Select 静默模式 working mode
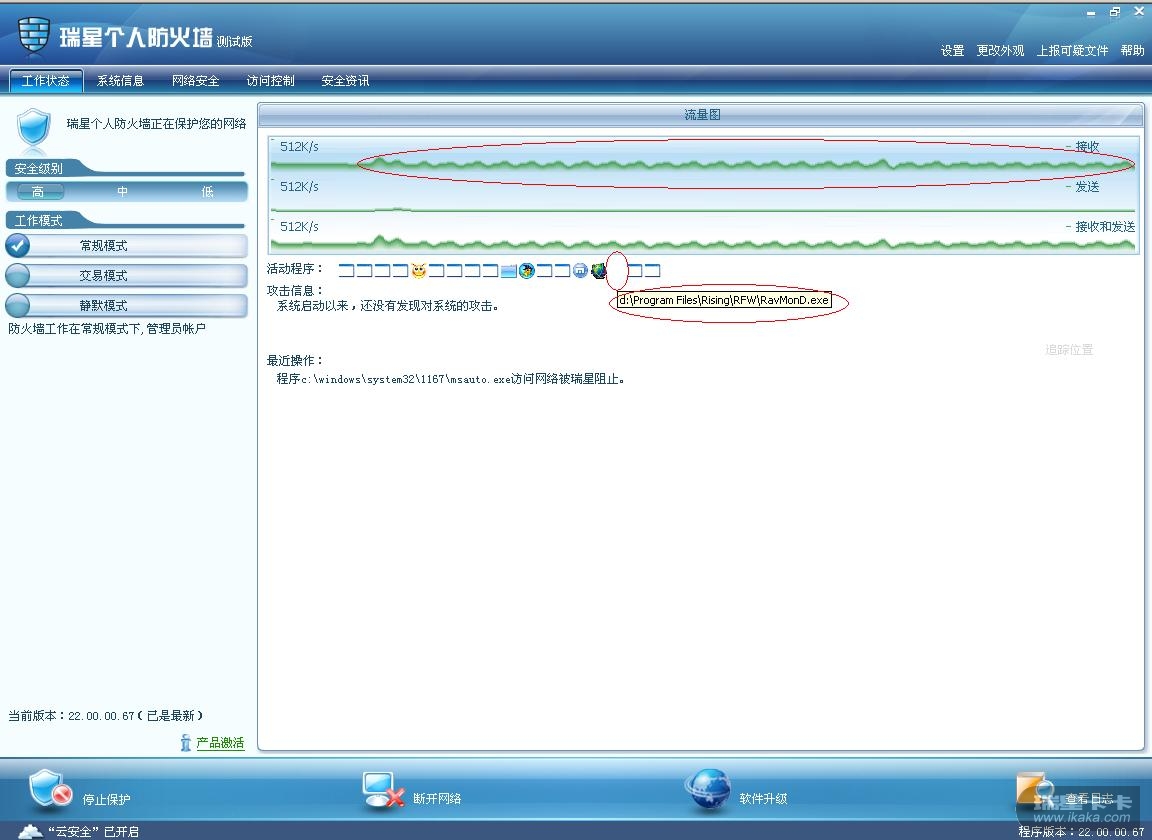The image size is (1152, 840). click(x=126, y=305)
